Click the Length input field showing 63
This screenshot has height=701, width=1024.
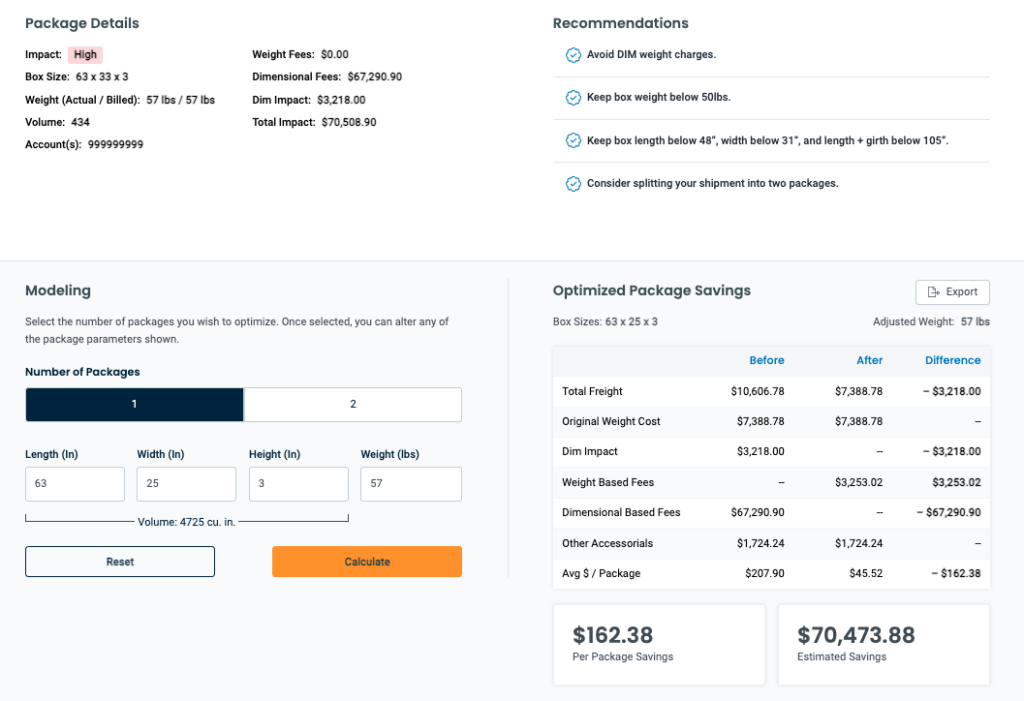tap(74, 483)
